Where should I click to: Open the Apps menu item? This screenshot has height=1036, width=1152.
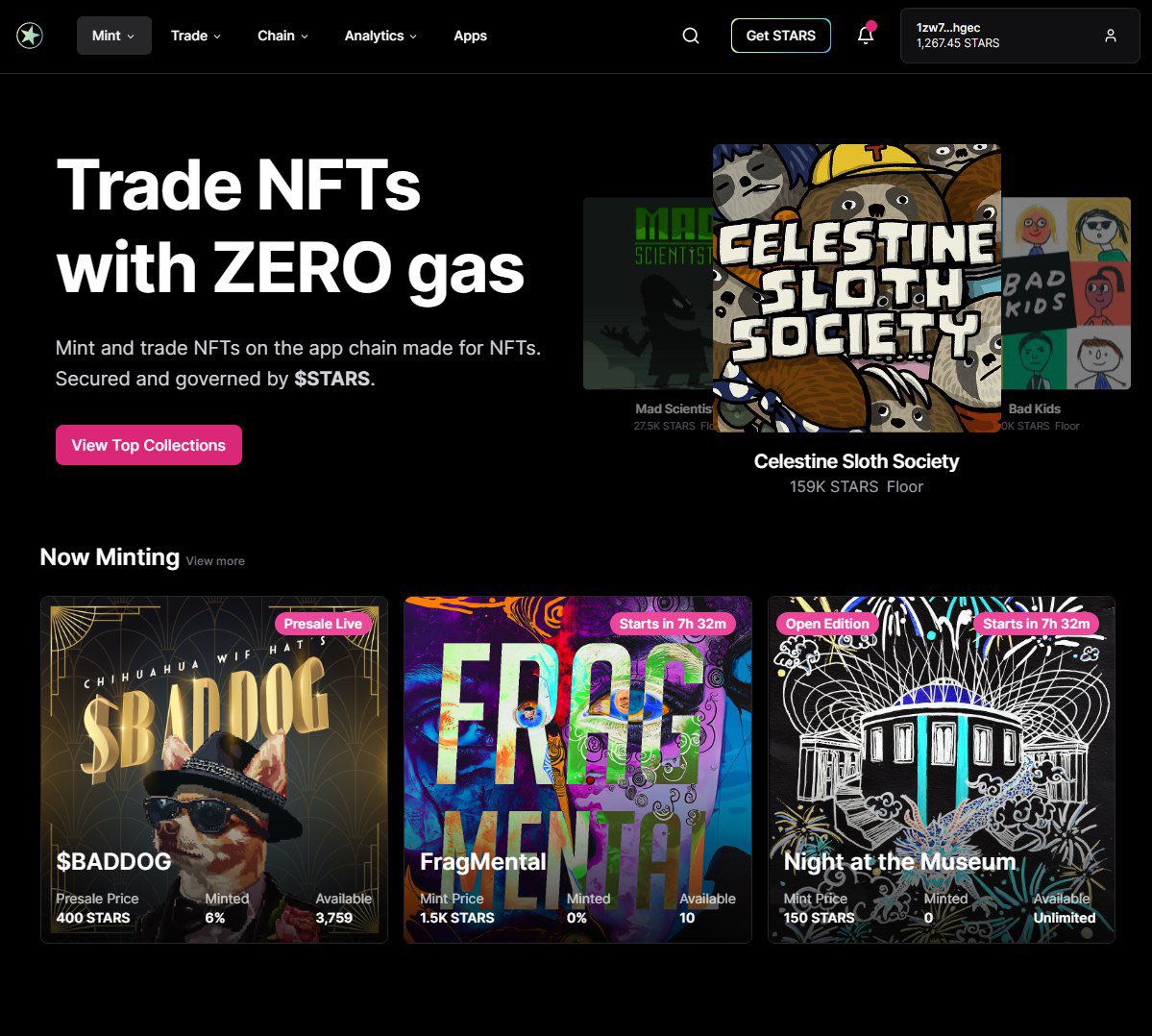pos(470,36)
